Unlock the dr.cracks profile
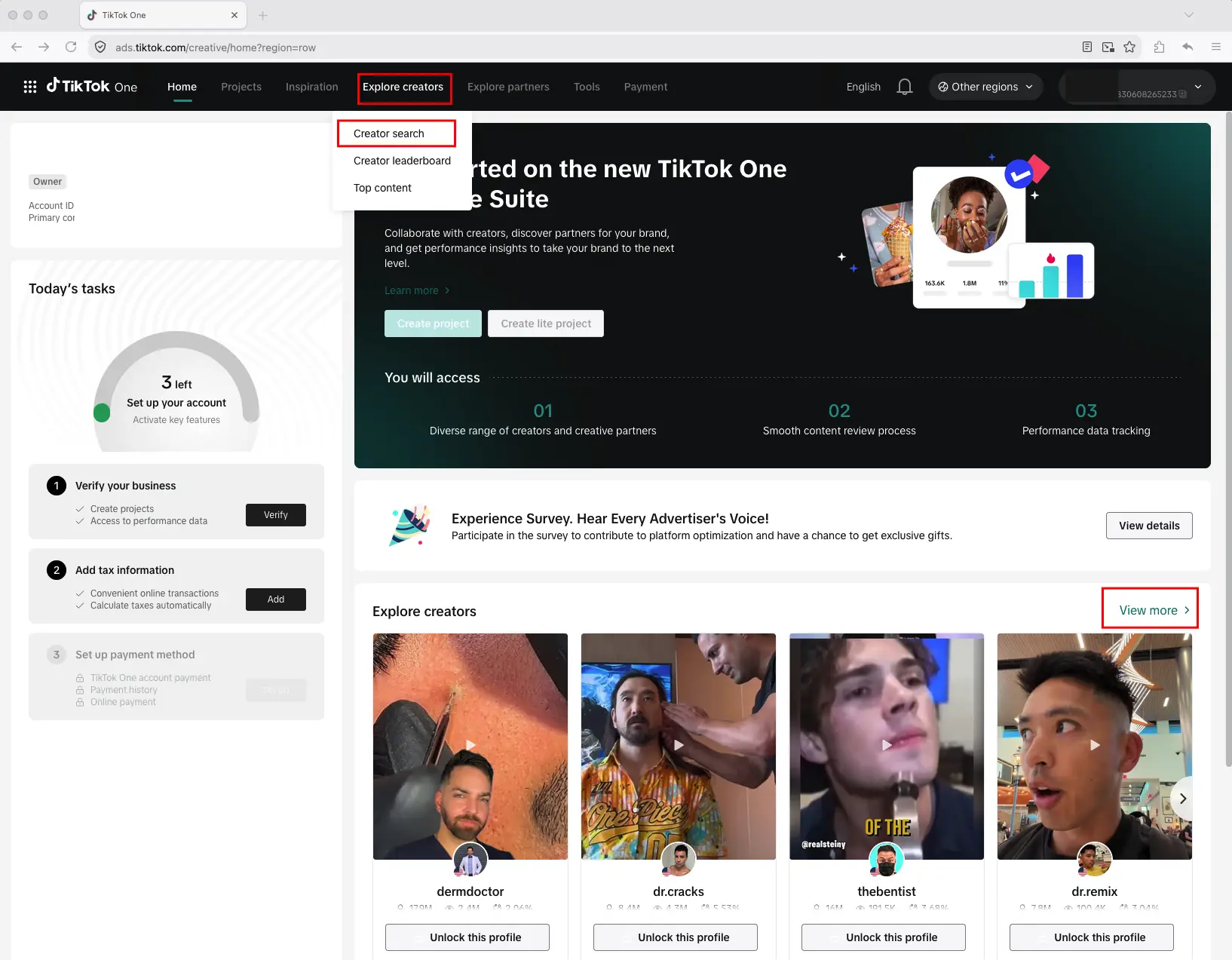Image resolution: width=1232 pixels, height=960 pixels. (x=676, y=937)
